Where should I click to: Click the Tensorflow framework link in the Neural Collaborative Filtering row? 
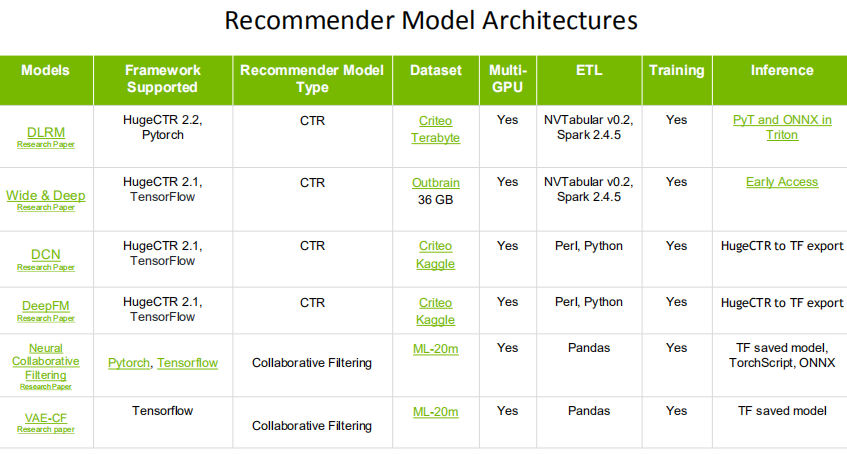pos(187,363)
